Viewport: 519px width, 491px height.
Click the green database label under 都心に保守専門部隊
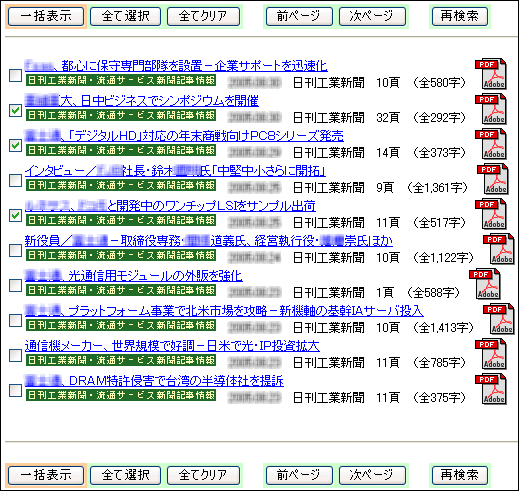[121, 80]
